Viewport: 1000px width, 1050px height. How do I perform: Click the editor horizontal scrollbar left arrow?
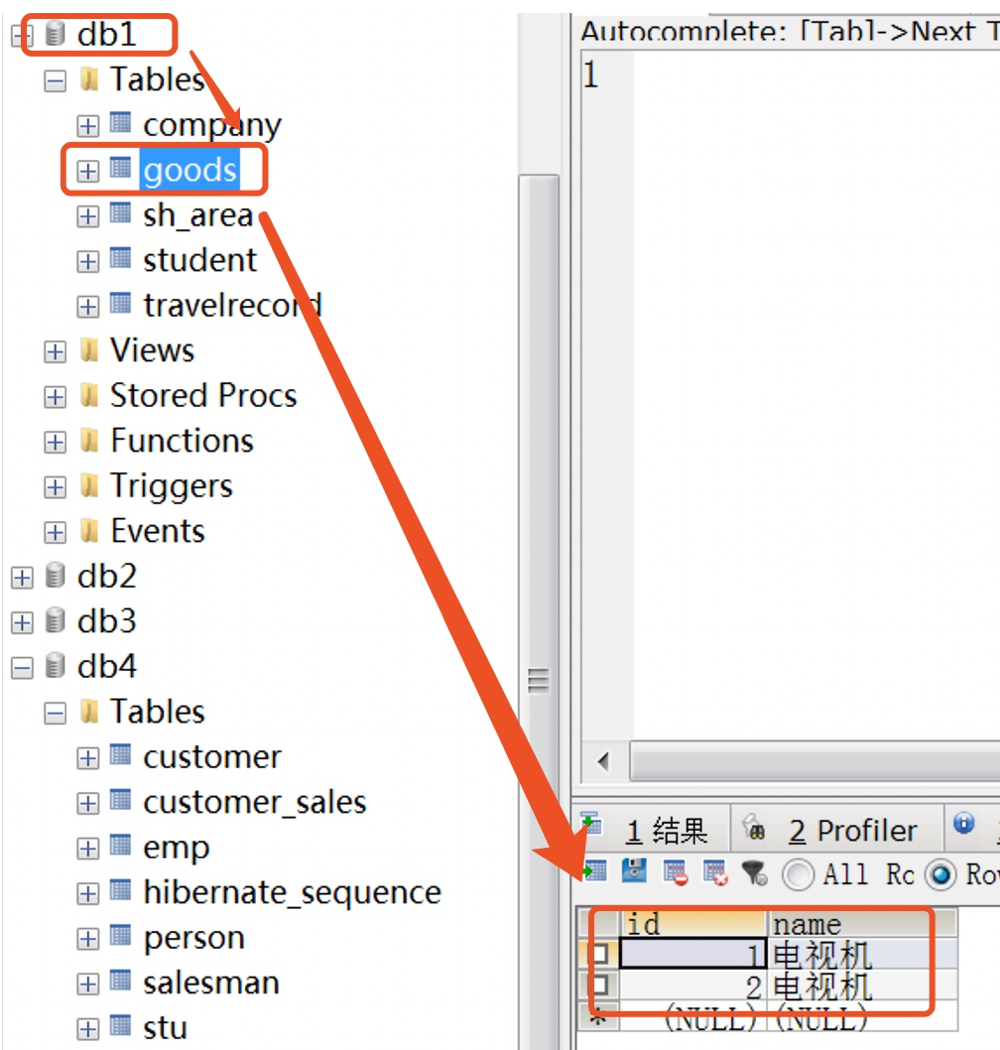(603, 761)
